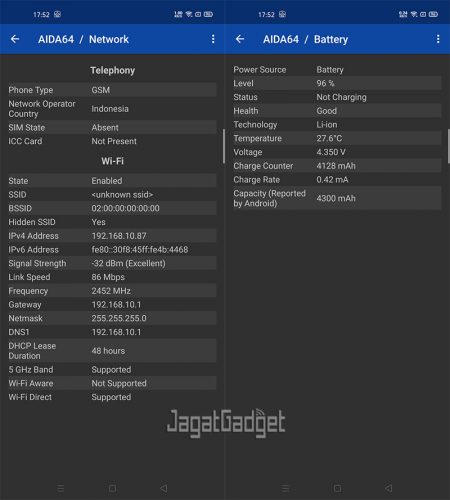Tap the 'AIDA64 / Network' title

point(83,39)
